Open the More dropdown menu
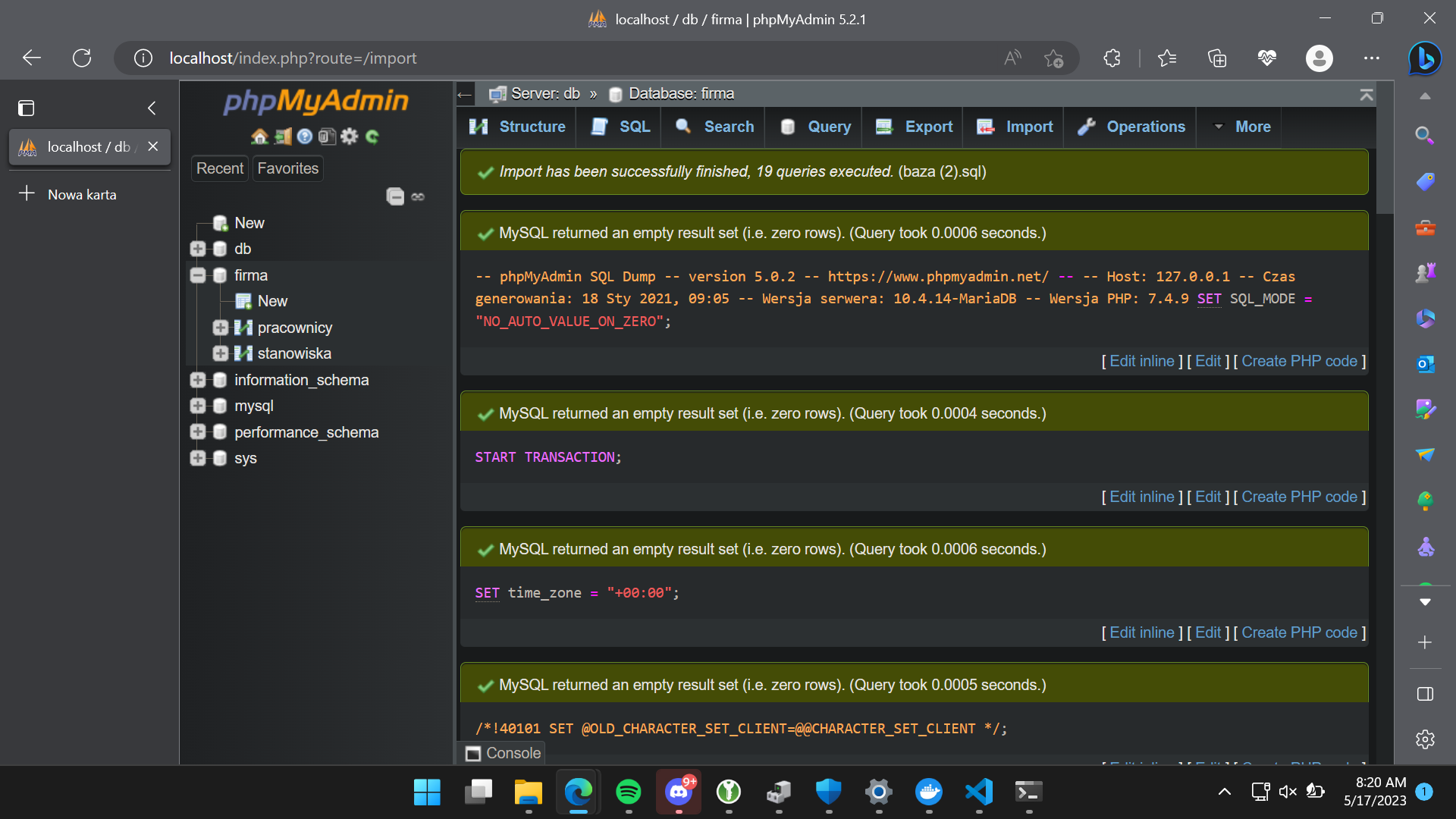 [x=1240, y=127]
